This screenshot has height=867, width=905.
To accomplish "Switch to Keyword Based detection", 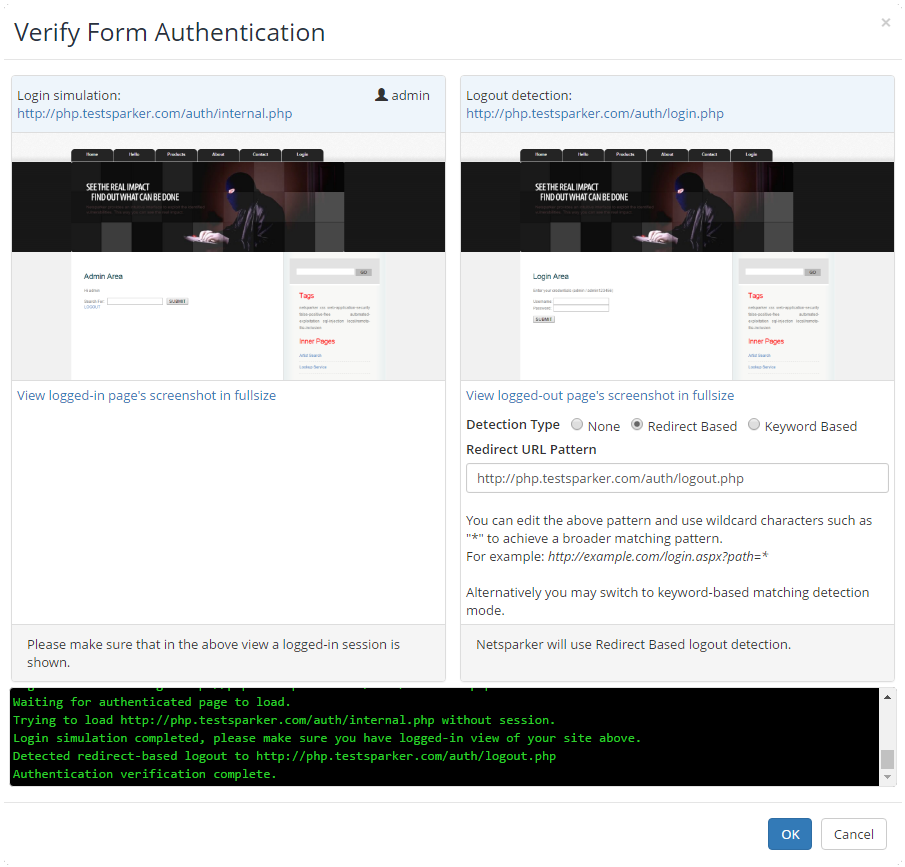I will coord(753,425).
